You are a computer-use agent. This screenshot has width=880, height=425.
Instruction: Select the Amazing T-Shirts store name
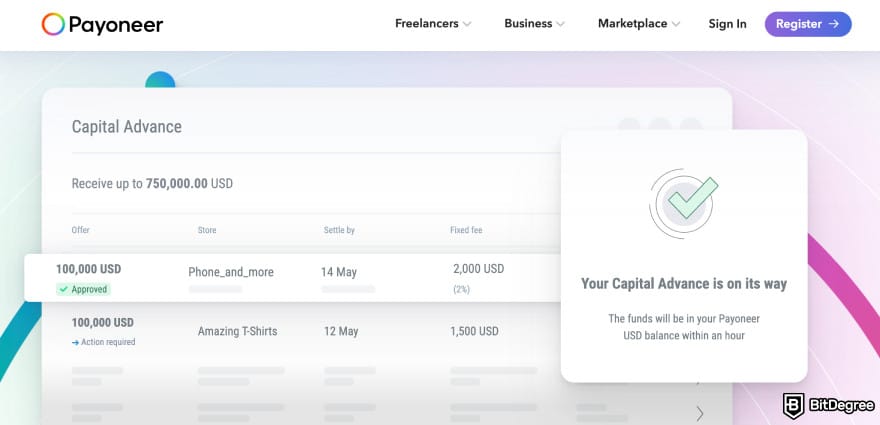tap(237, 331)
